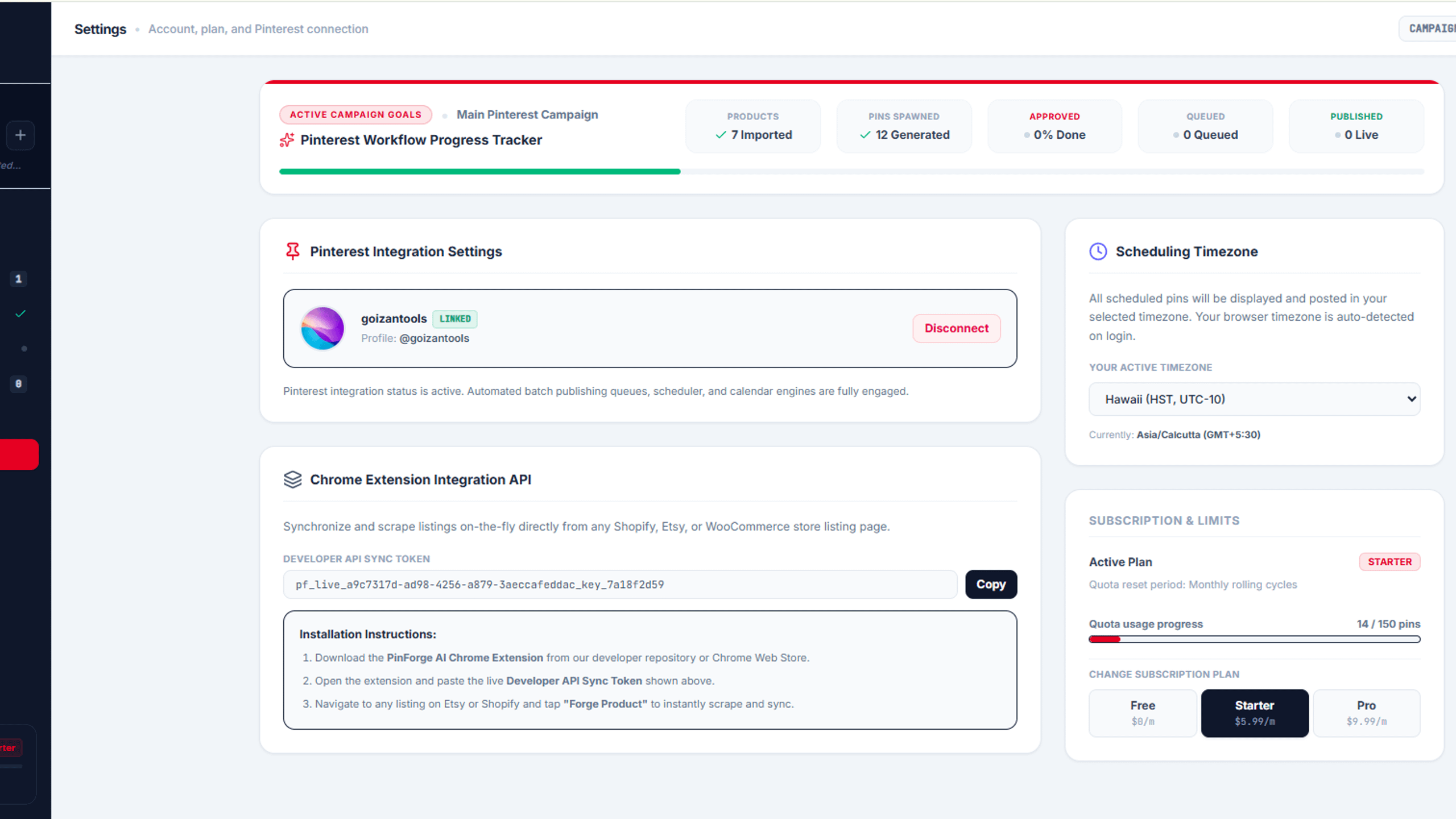Image resolution: width=1456 pixels, height=819 pixels.
Task: Click the sidebar badge showing 1
Action: click(x=18, y=279)
